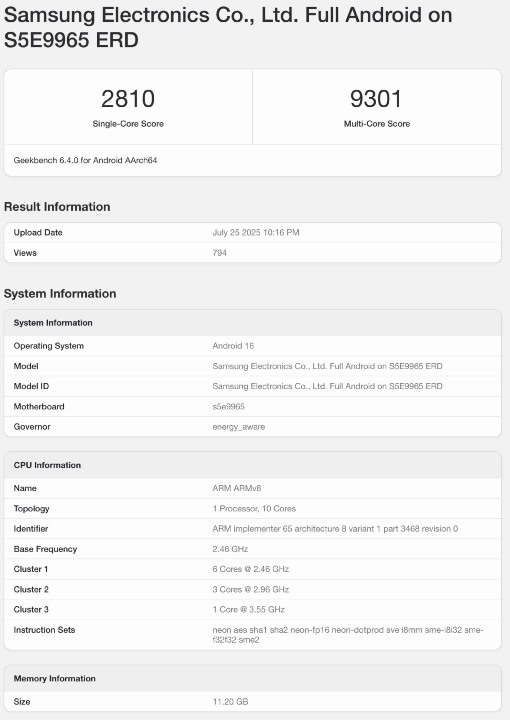Click the Model ID row's Samsung value
Viewport: 510px width, 720px height.
pyautogui.click(x=327, y=386)
